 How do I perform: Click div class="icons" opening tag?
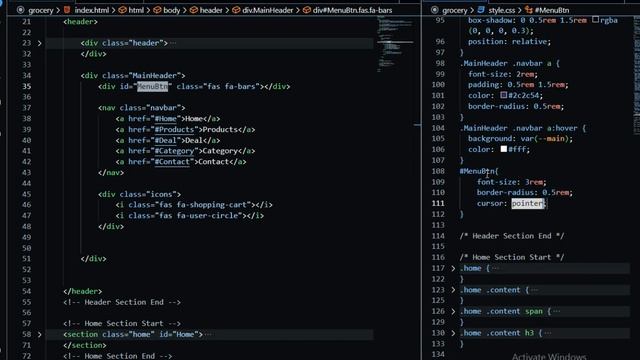(140, 194)
